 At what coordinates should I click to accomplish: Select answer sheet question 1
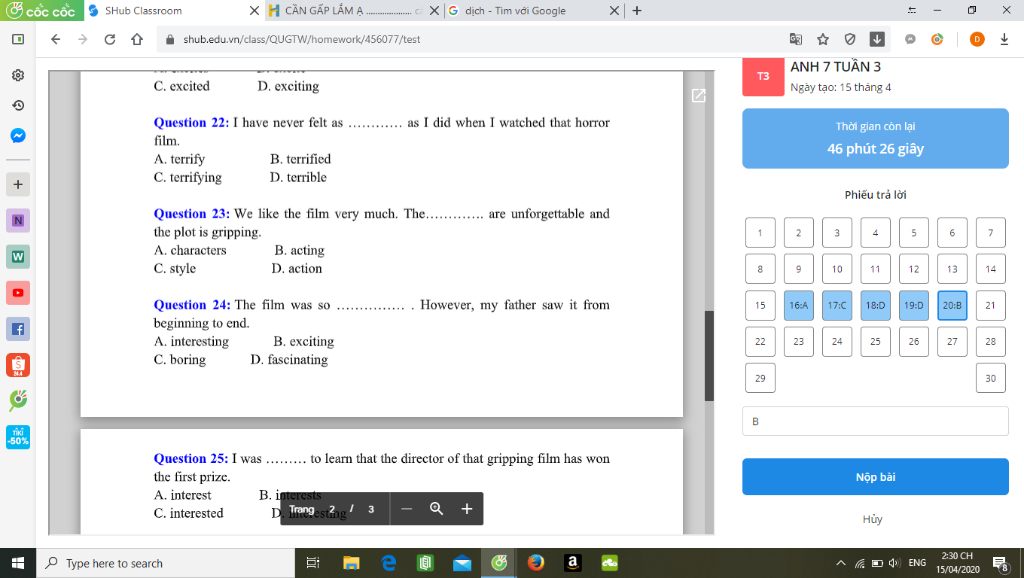760,233
